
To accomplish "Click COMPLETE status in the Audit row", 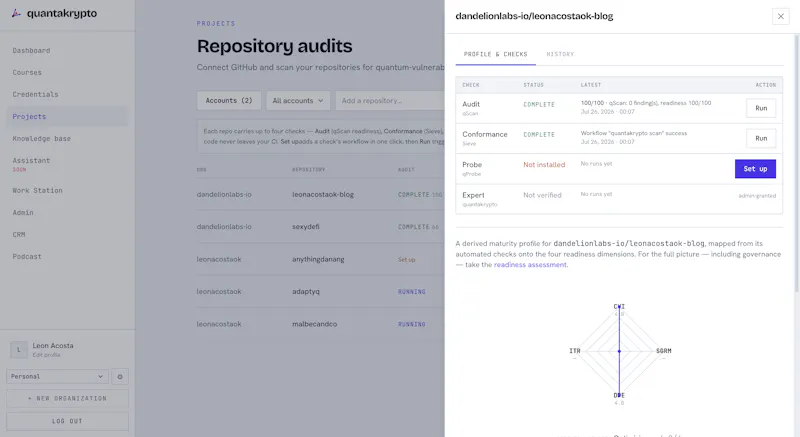I will click(x=539, y=105).
